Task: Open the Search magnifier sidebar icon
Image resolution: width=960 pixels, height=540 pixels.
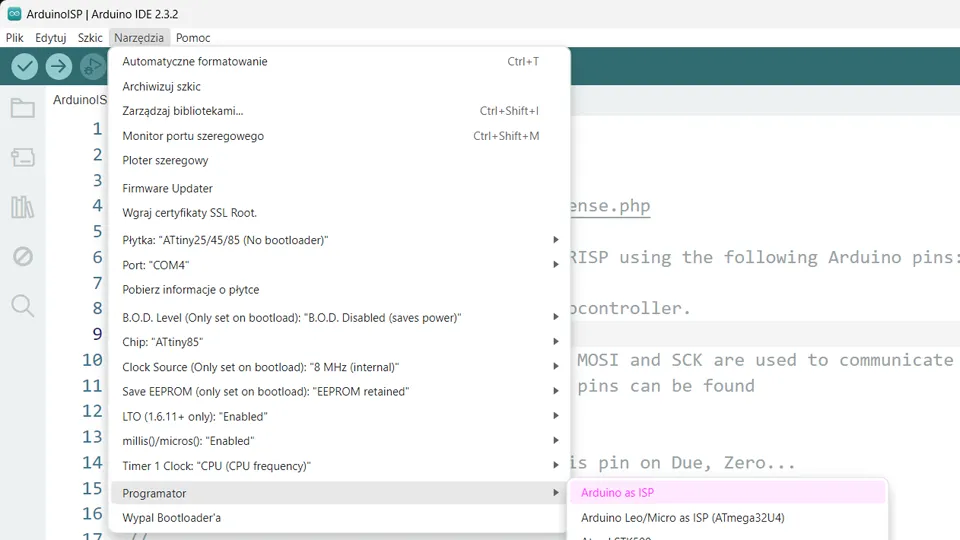Action: coord(22,305)
